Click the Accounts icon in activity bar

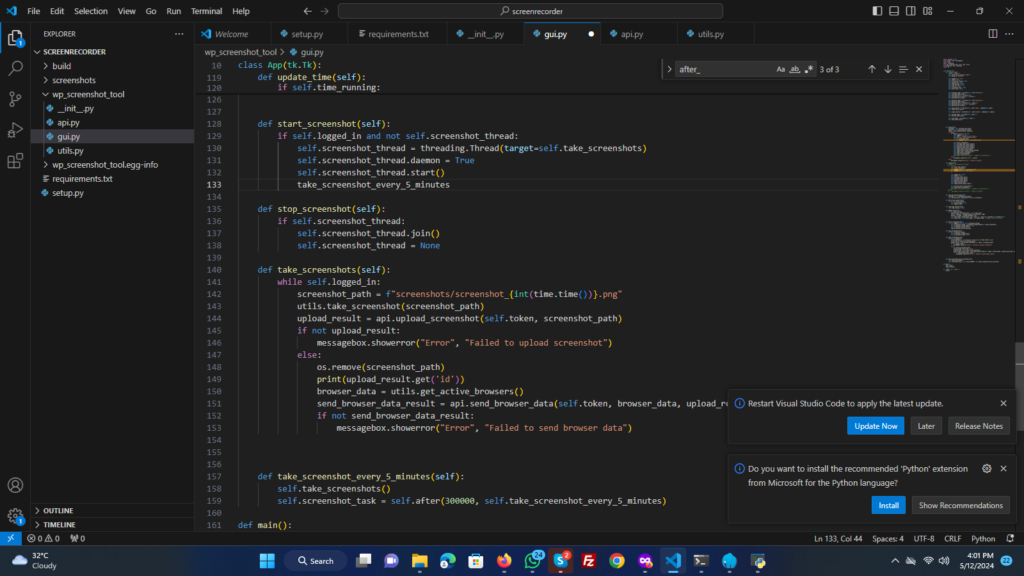(15, 485)
